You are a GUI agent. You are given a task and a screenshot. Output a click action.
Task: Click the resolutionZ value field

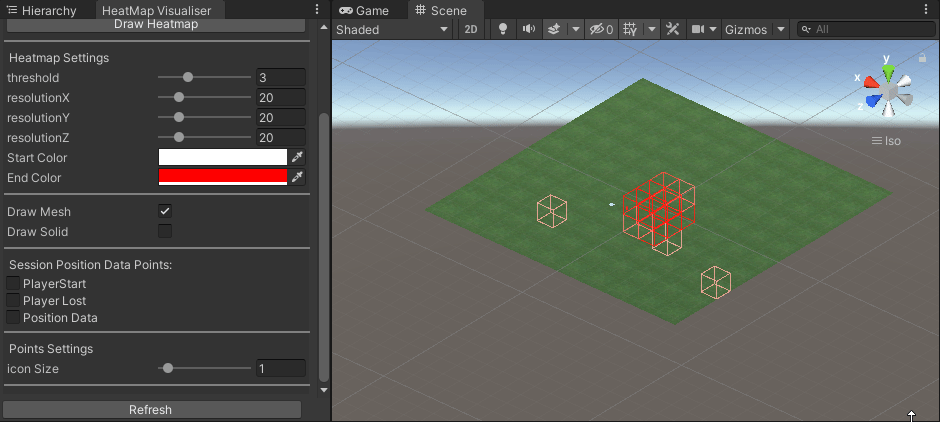(281, 137)
